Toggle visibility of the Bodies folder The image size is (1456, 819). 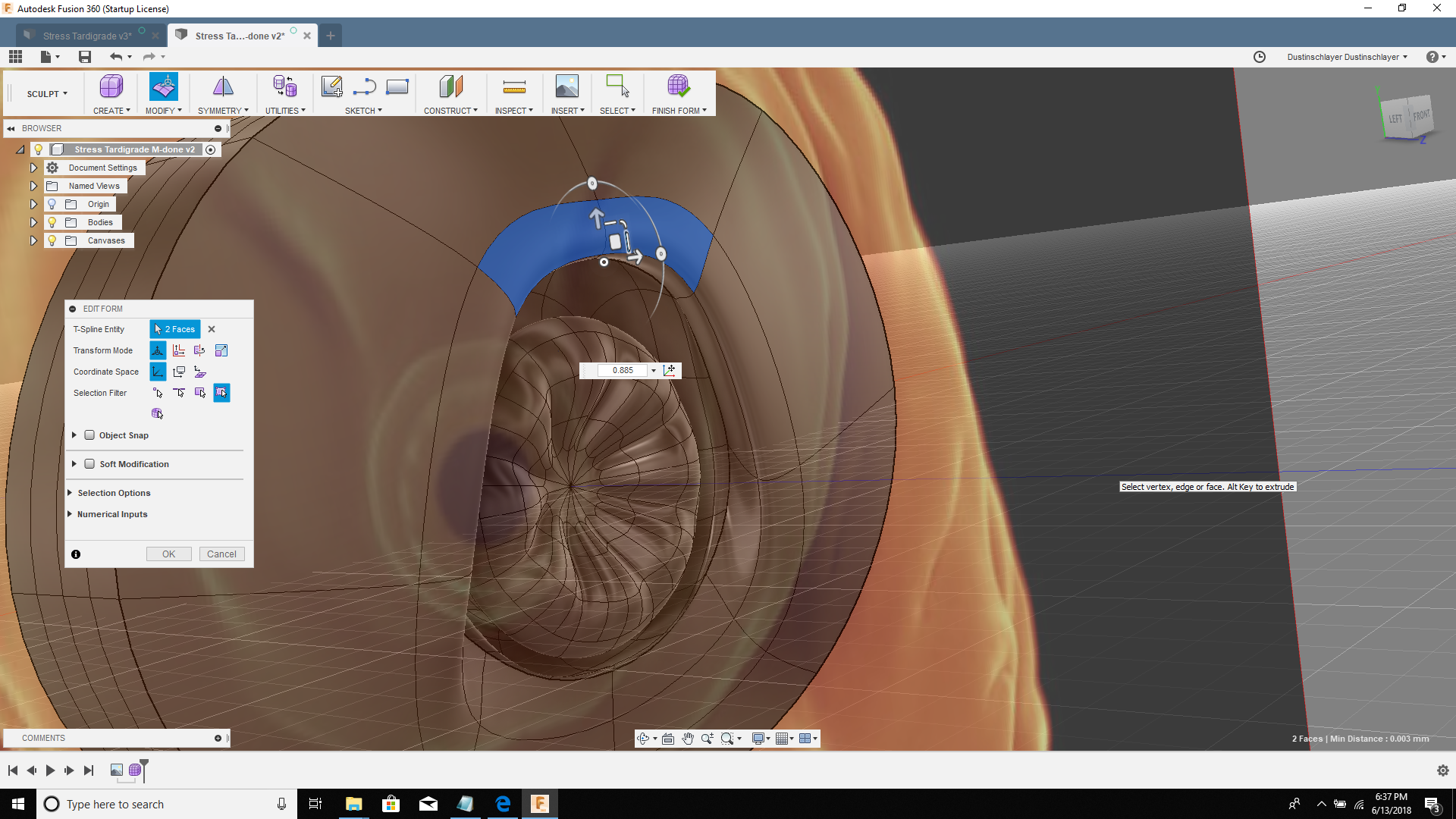pos(52,222)
